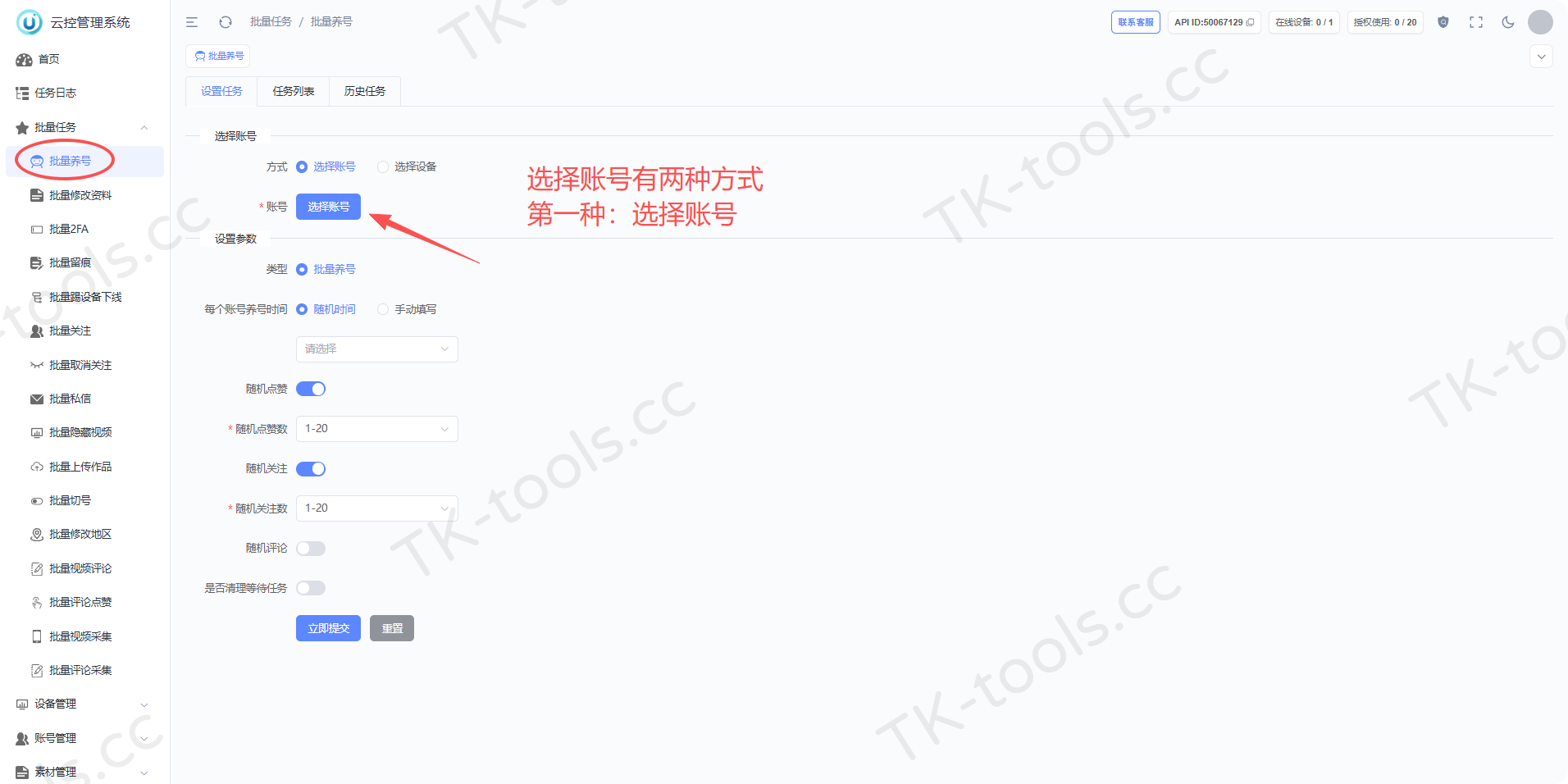Submit with the 立即提交 button
The height and width of the screenshot is (784, 1568).
[328, 628]
